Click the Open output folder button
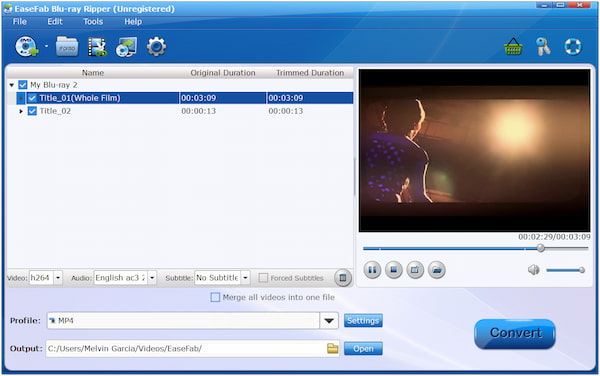The height and width of the screenshot is (376, 600). click(363, 348)
